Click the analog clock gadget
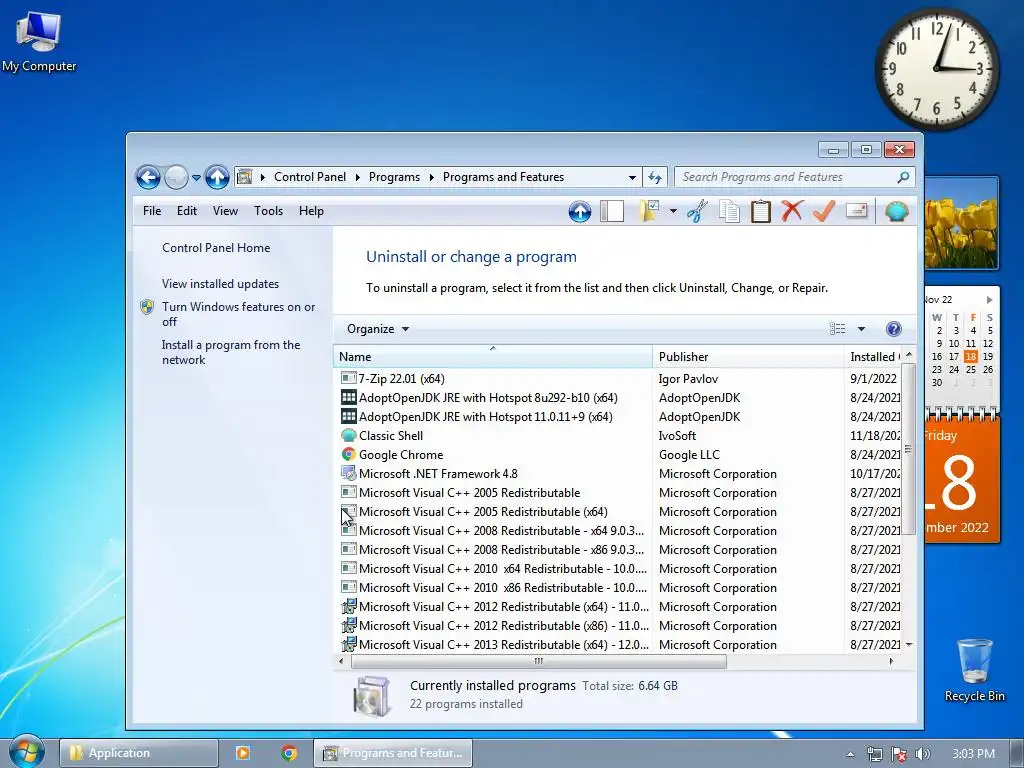Image resolution: width=1024 pixels, height=768 pixels. (x=936, y=68)
